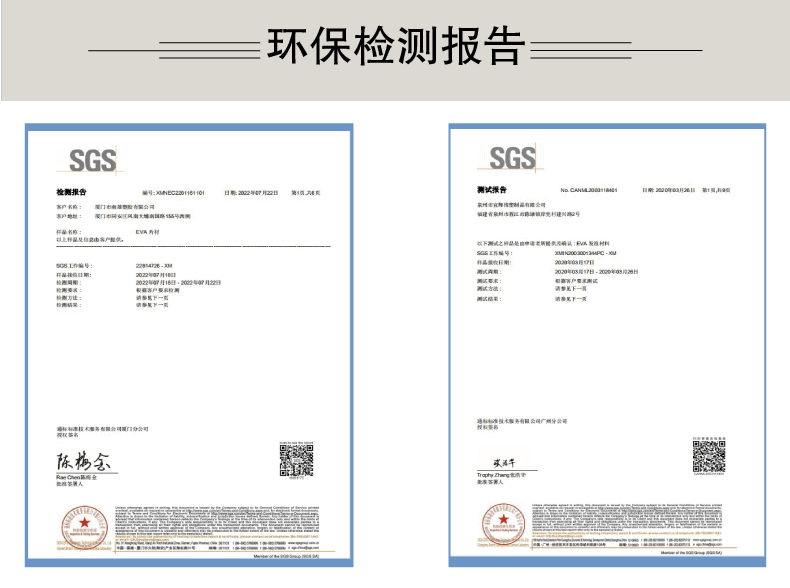Click the handwritten signature above Rae Chen
Viewport: 790px width, 588px height.
click(x=83, y=461)
